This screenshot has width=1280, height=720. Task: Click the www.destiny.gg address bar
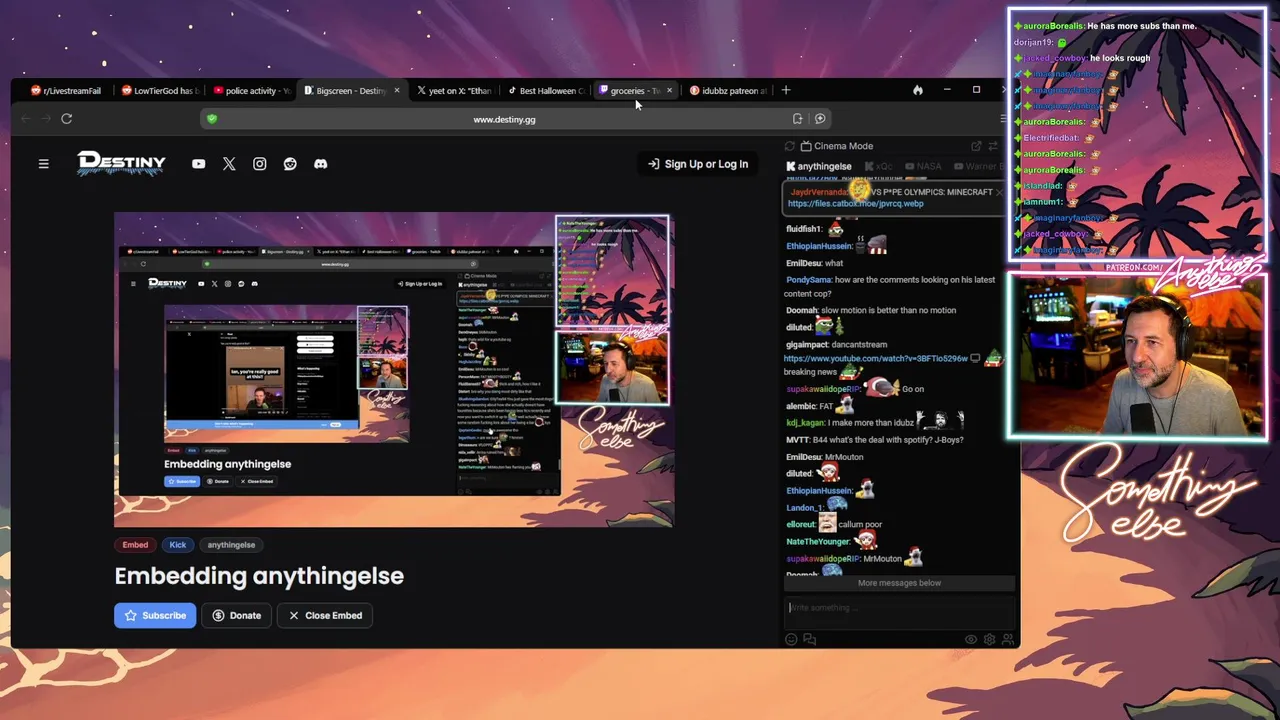click(504, 119)
